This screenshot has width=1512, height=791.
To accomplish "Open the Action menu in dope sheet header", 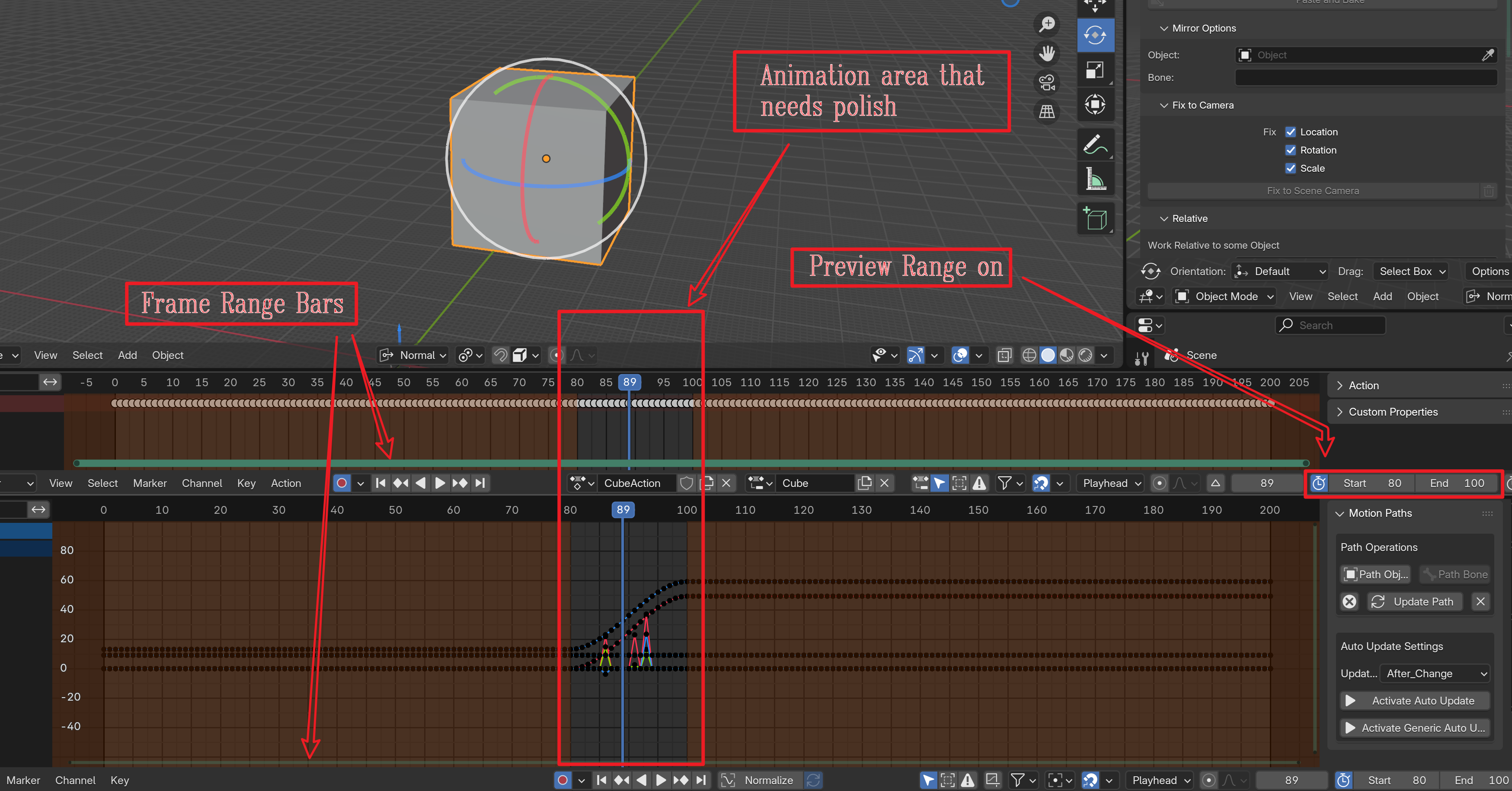I will coord(286,483).
